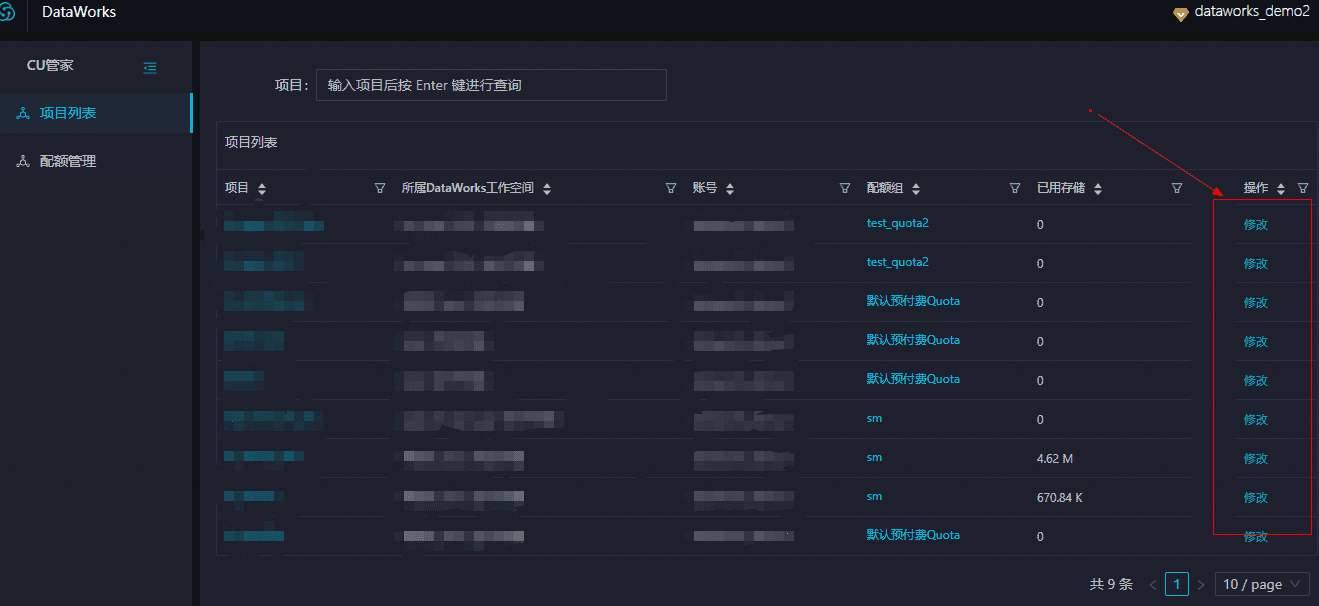Sort table by 项目 column
Screen dimensions: 1319x606
[262, 189]
